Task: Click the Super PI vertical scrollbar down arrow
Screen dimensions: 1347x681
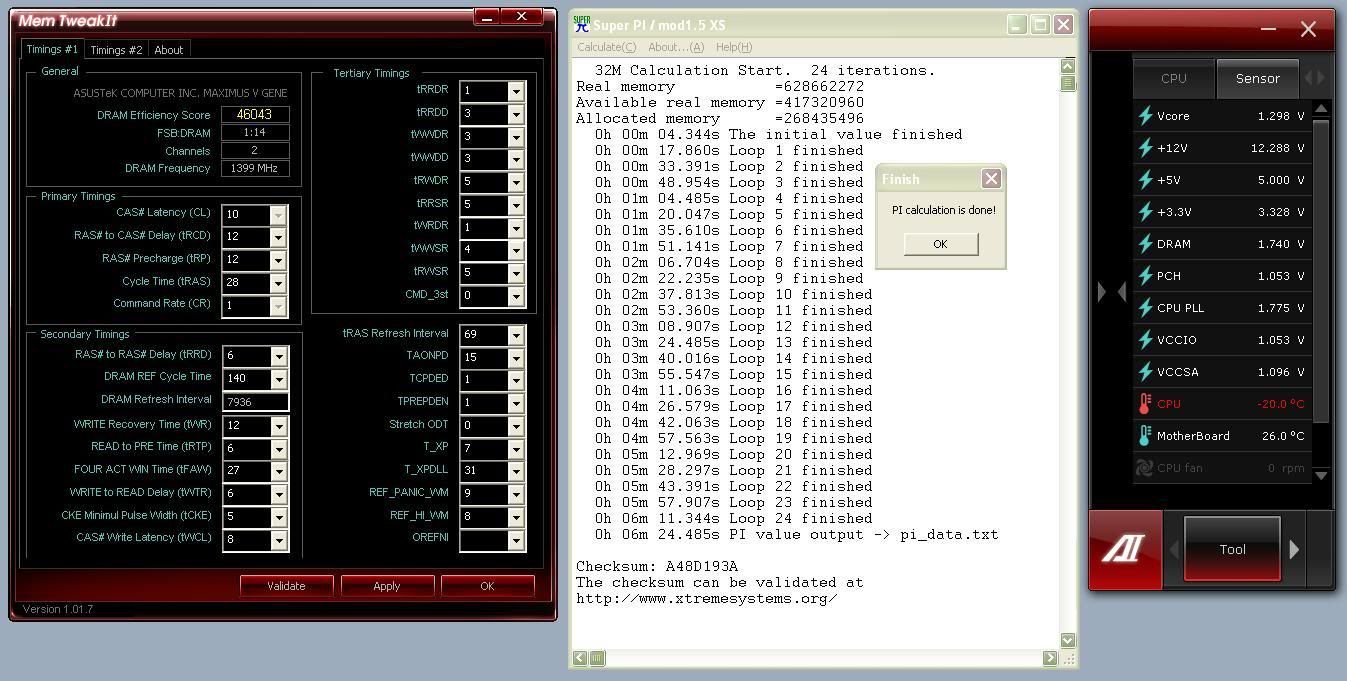Action: pyautogui.click(x=1068, y=640)
